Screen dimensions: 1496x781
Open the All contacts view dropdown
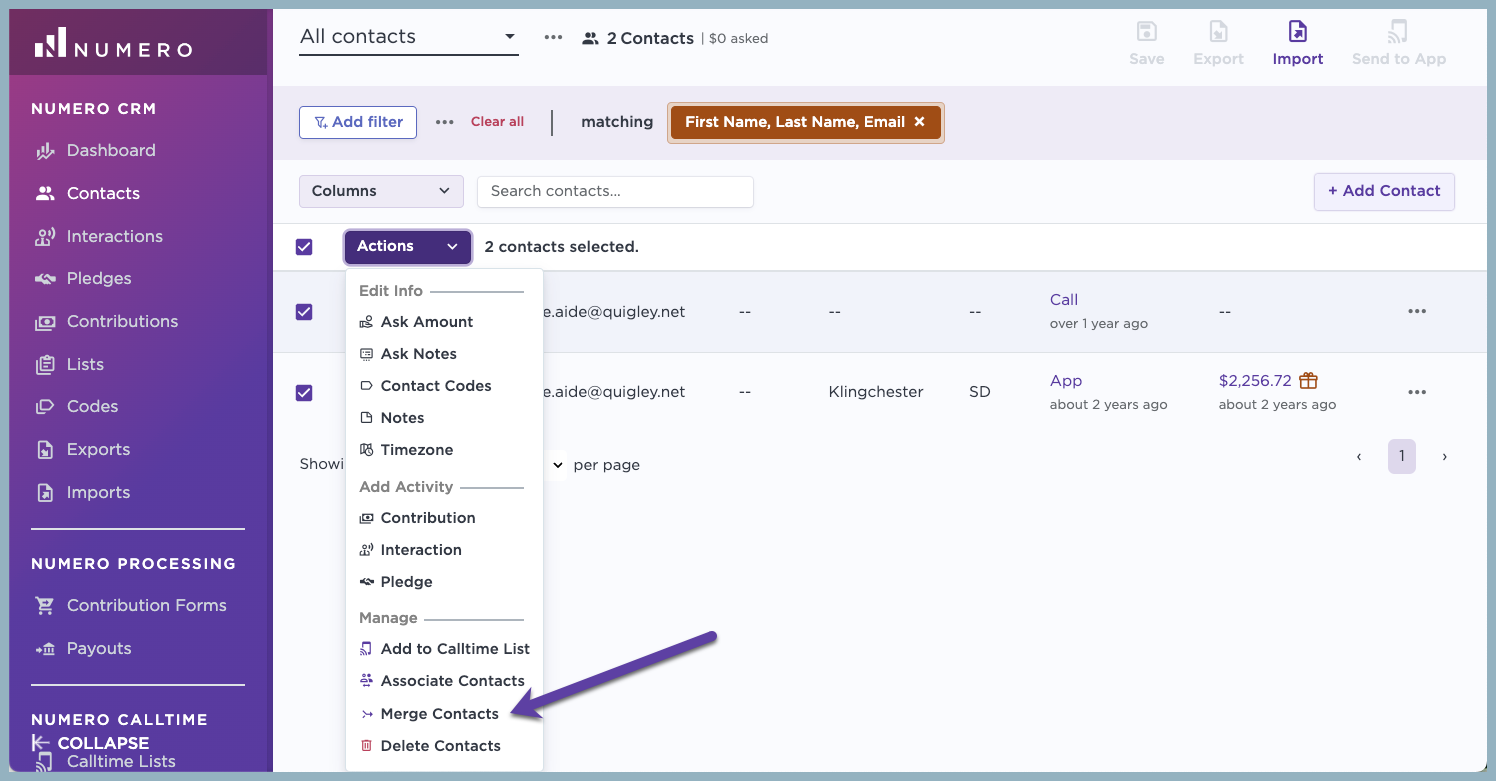(x=409, y=37)
